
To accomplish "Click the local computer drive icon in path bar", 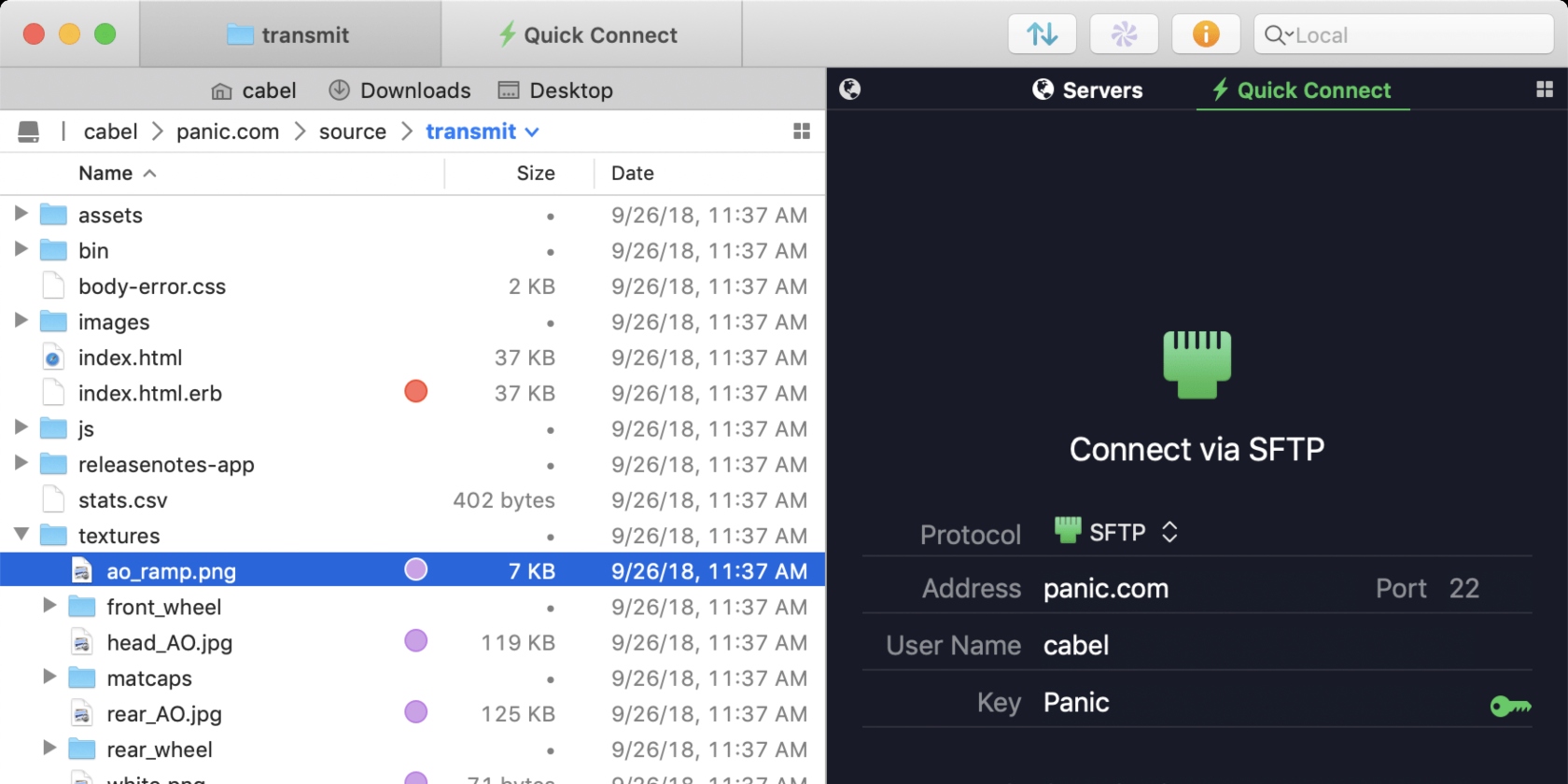I will coord(29,132).
